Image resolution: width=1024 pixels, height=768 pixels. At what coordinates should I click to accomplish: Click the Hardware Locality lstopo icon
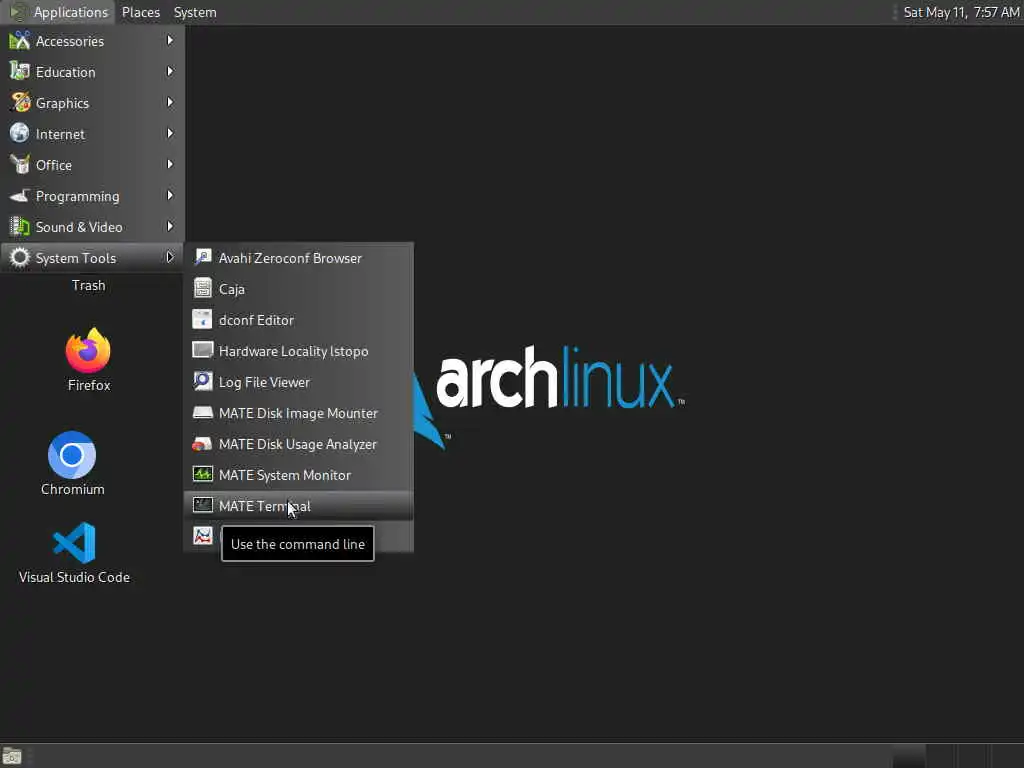[203, 350]
